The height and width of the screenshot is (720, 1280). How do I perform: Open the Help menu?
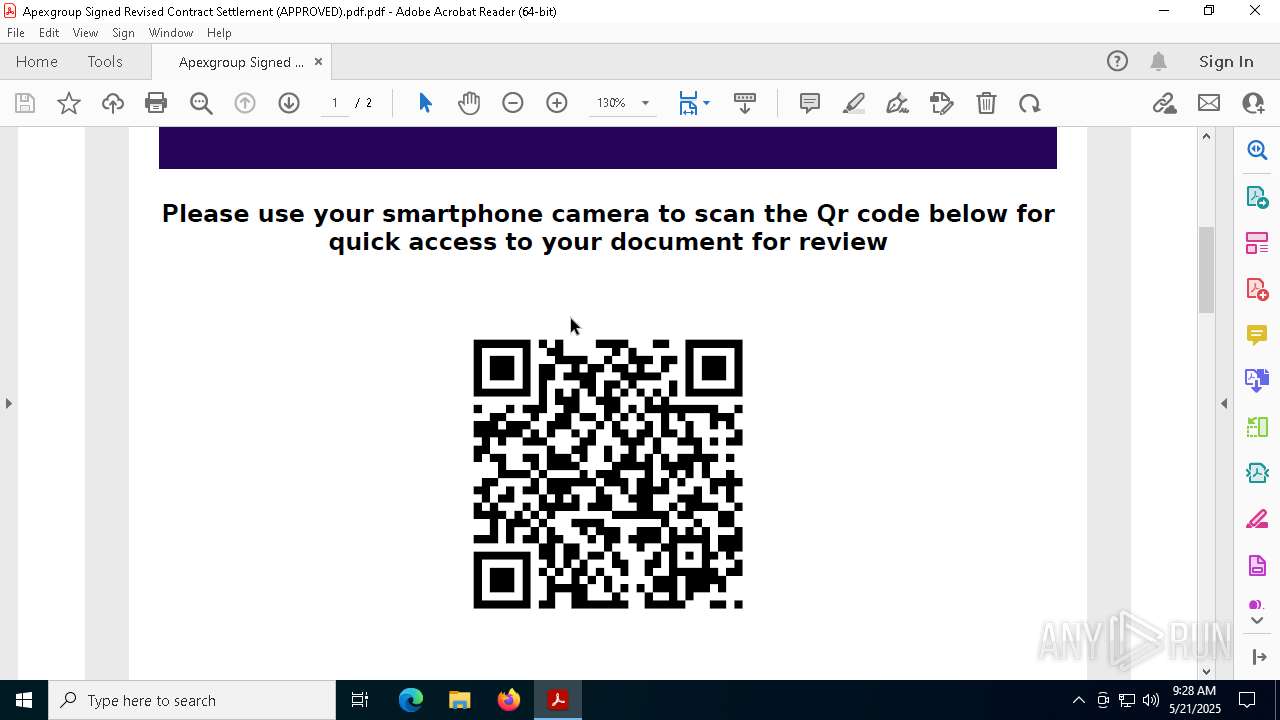(219, 32)
